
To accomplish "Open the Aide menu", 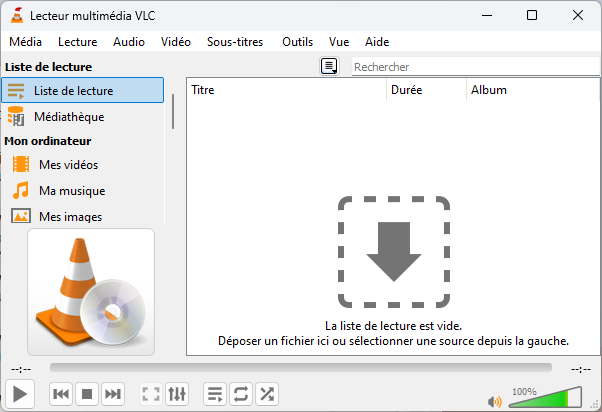I will point(377,41).
